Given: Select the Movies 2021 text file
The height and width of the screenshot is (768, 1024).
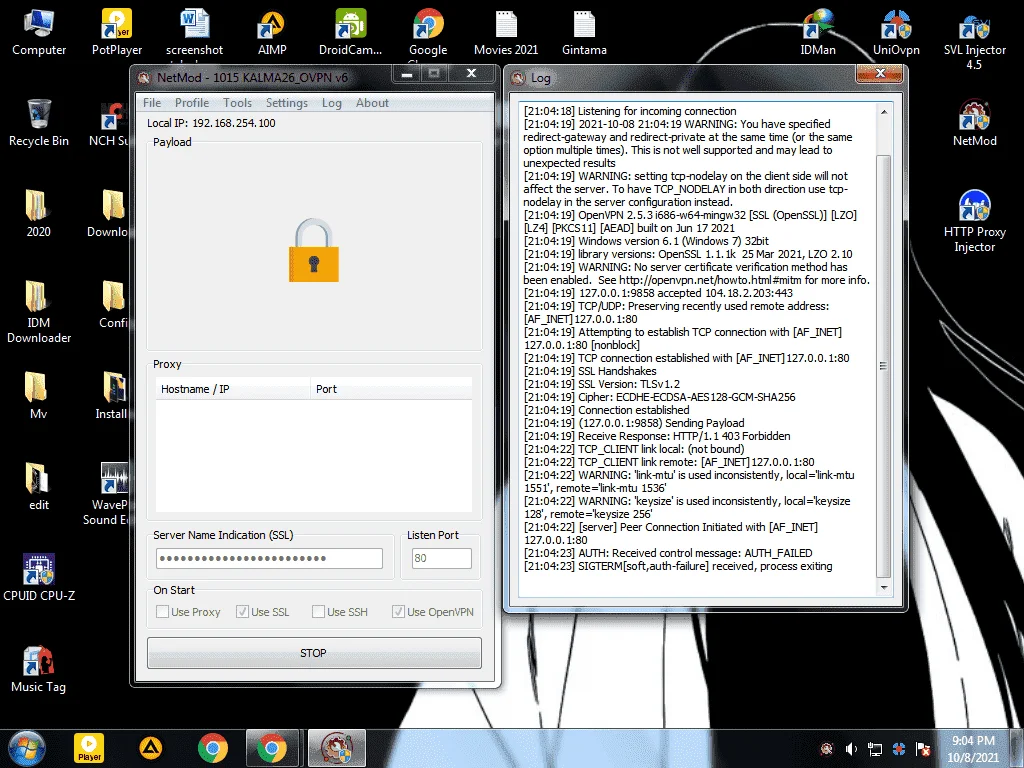Looking at the screenshot, I should click(505, 33).
